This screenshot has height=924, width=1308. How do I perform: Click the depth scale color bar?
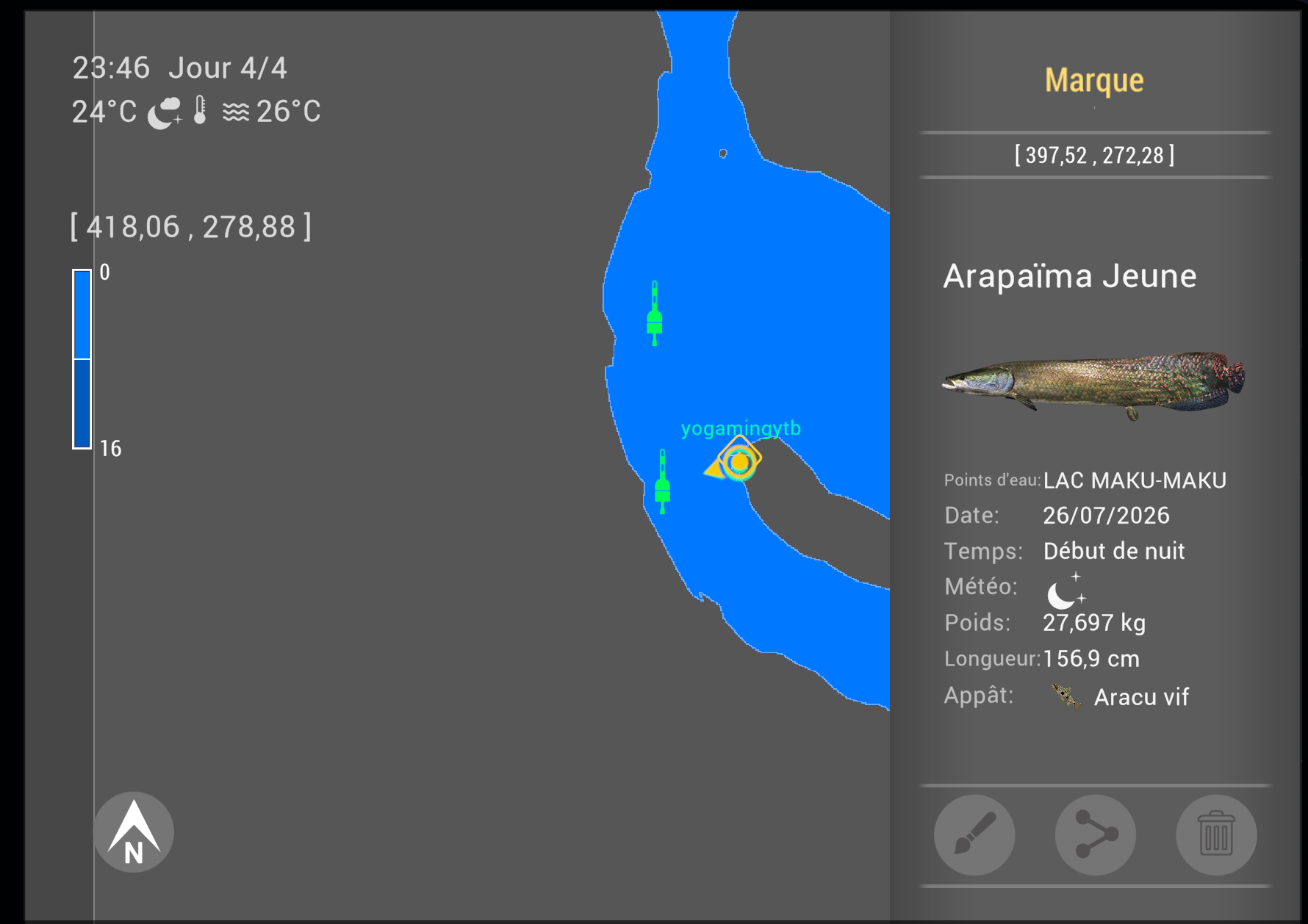(x=82, y=358)
